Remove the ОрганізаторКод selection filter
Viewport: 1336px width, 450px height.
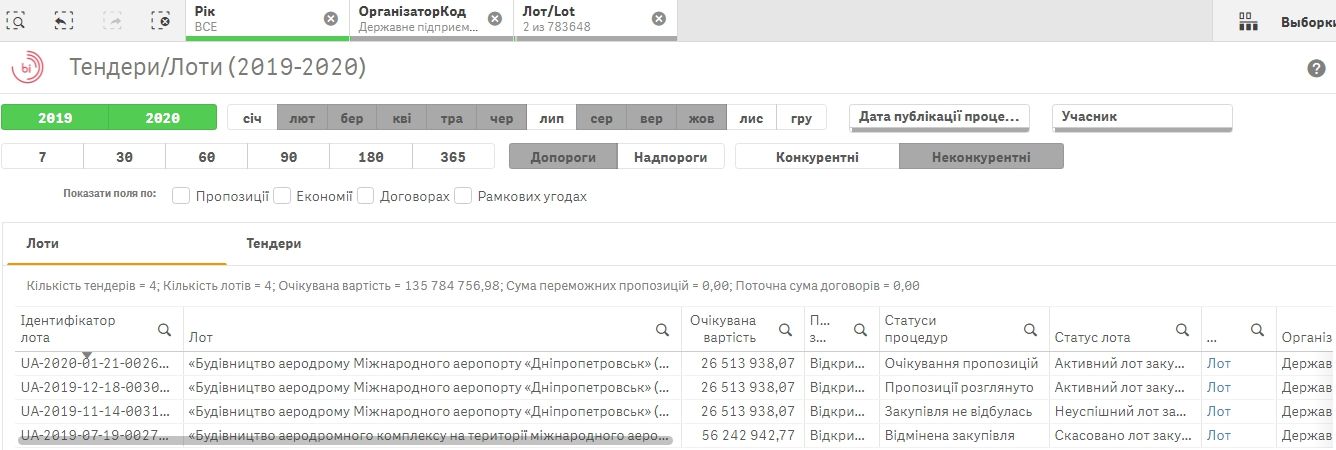[x=494, y=19]
